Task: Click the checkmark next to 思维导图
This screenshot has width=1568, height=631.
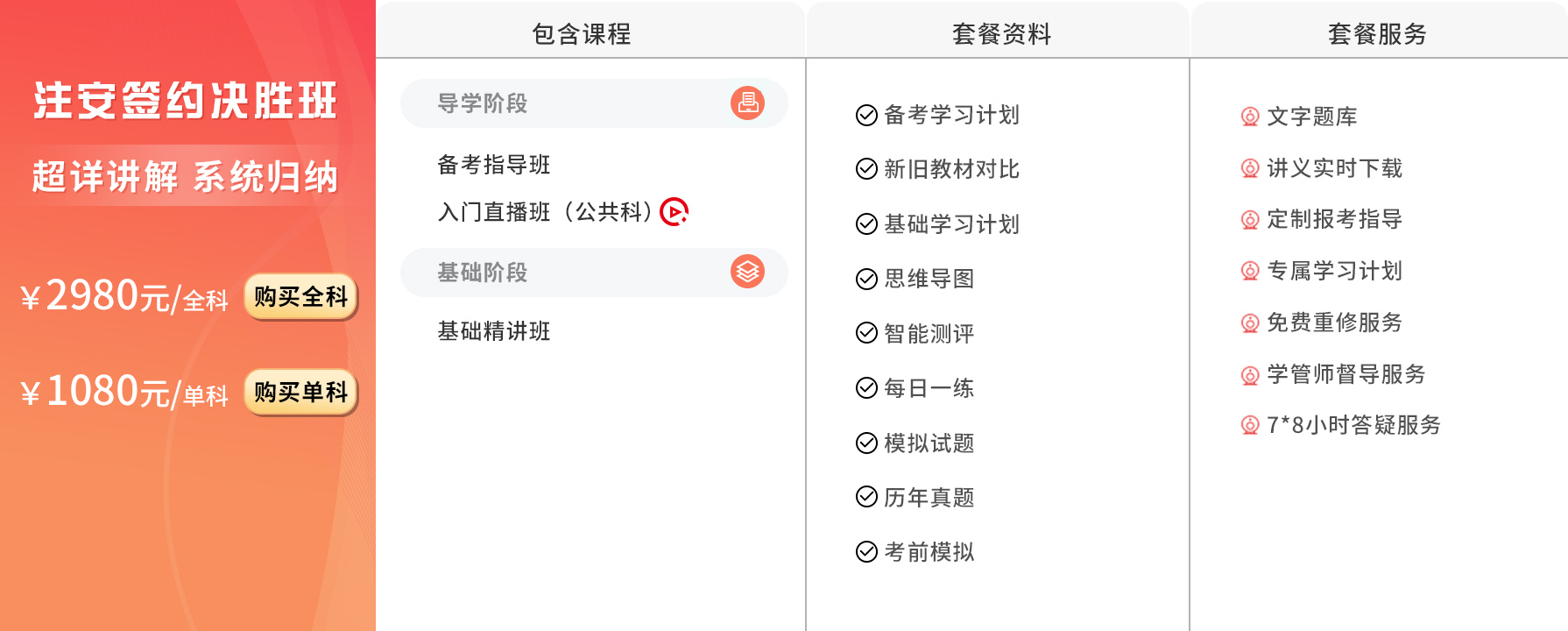Action: 866,279
